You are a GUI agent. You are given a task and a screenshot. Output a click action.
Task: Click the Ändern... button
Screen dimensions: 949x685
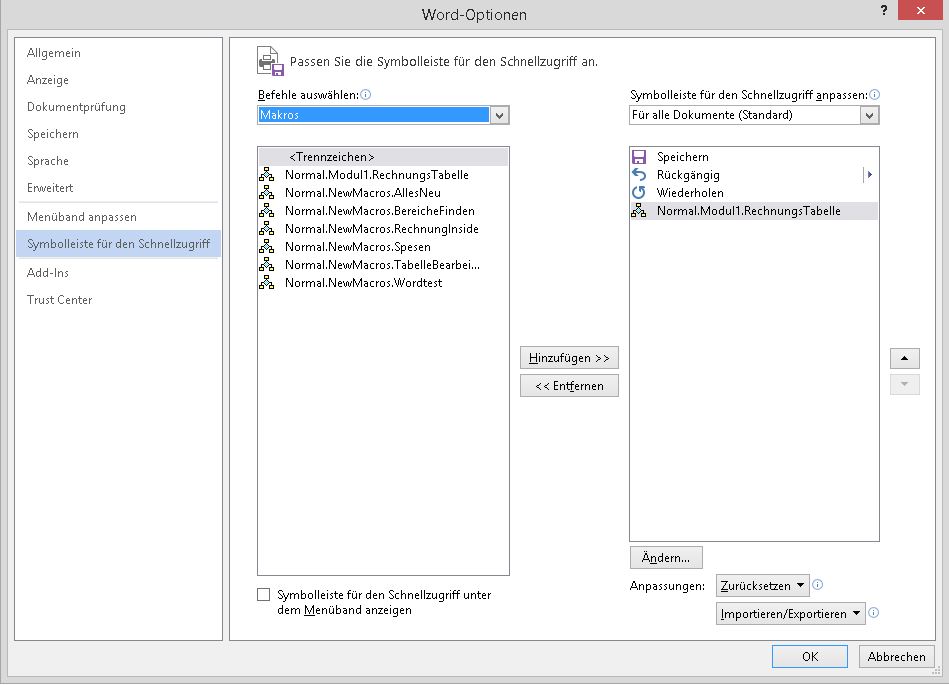click(666, 558)
